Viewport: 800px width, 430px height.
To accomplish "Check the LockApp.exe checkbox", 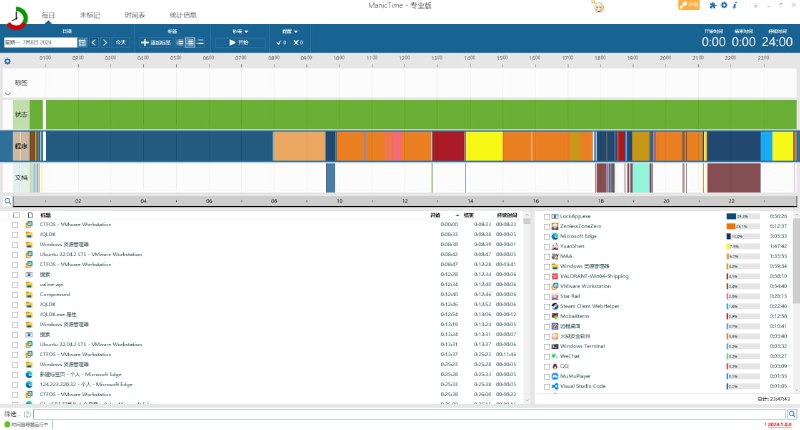I will pyautogui.click(x=546, y=216).
